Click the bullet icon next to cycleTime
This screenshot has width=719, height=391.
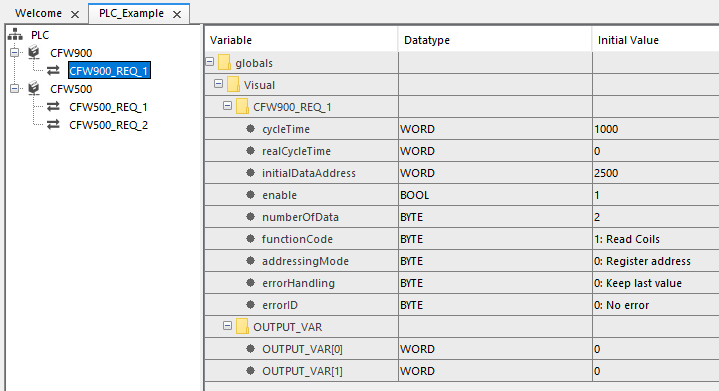250,129
